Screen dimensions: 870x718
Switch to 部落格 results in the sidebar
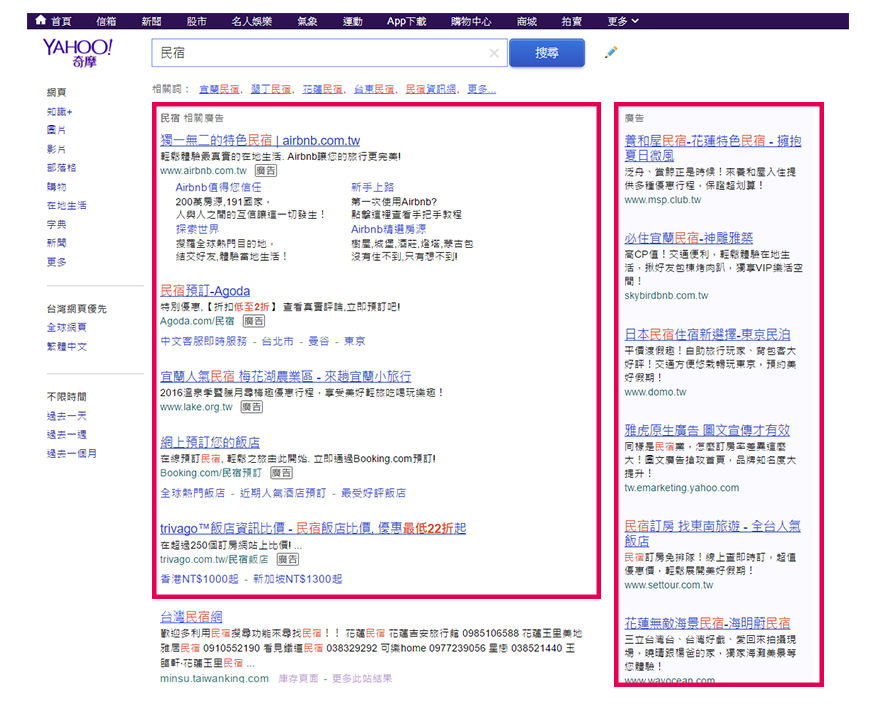click(x=62, y=168)
